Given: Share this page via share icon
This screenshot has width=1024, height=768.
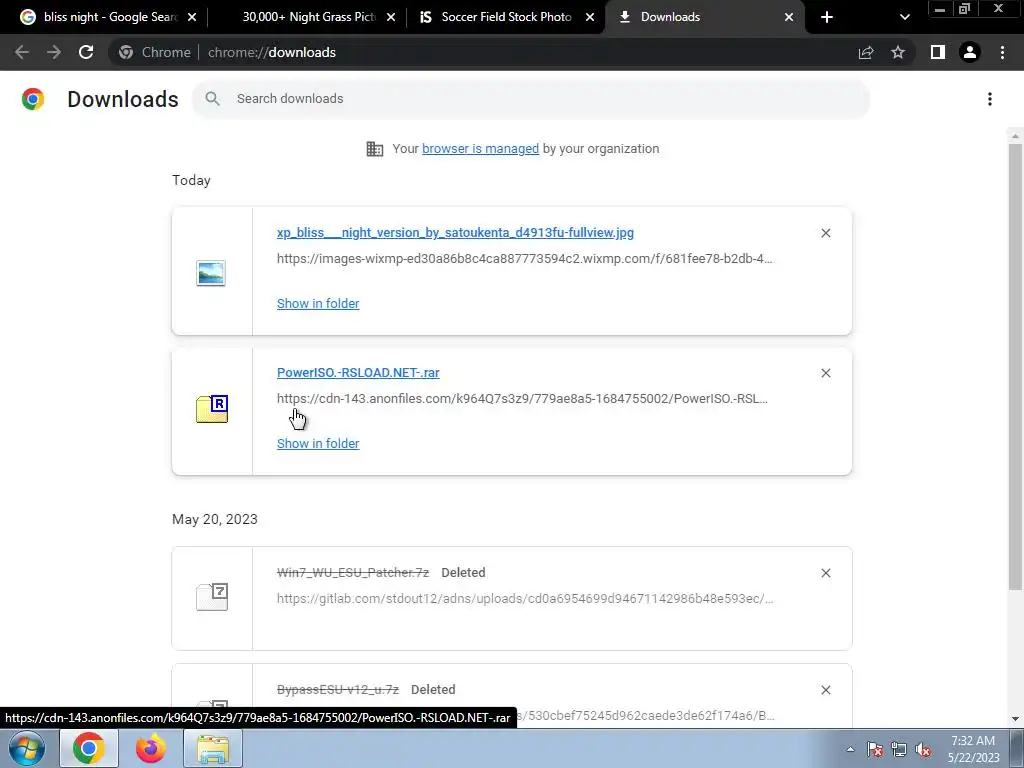Looking at the screenshot, I should click(866, 52).
